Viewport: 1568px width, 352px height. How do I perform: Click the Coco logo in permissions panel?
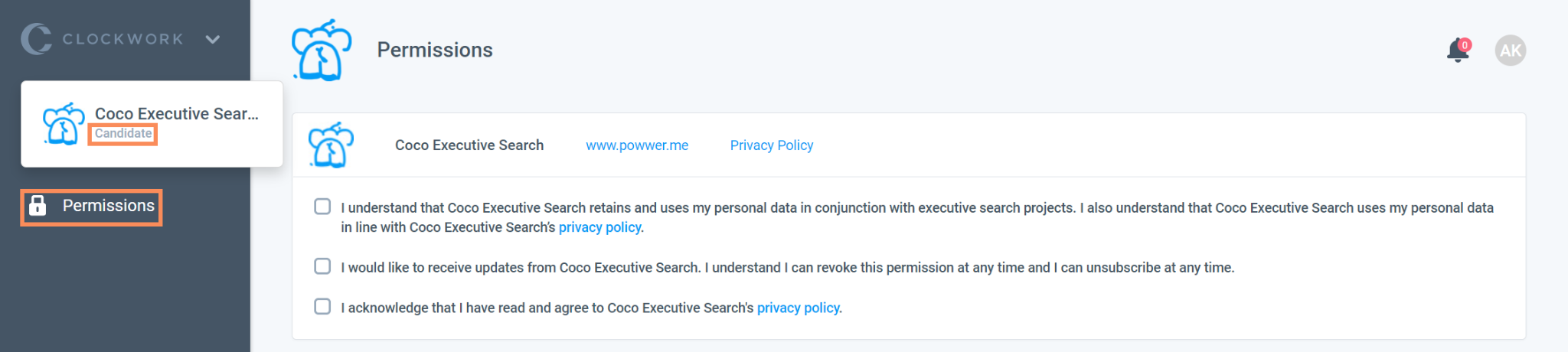pyautogui.click(x=331, y=145)
